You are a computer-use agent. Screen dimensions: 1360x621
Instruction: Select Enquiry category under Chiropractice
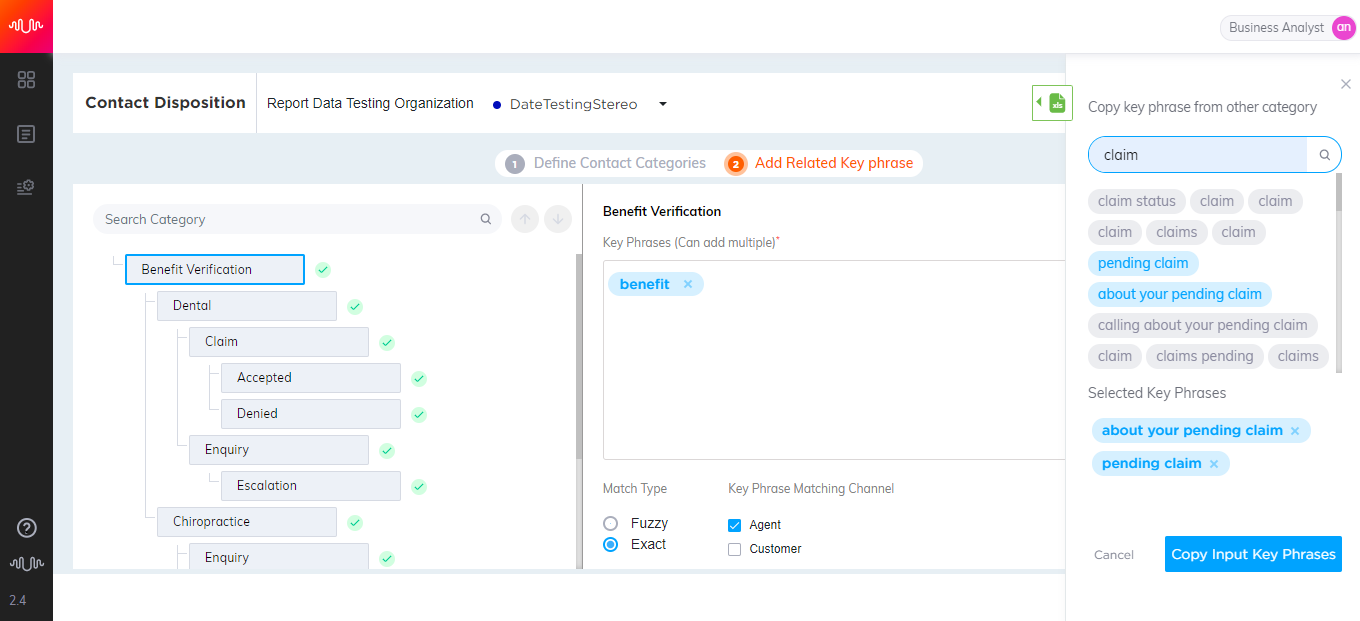(x=279, y=557)
